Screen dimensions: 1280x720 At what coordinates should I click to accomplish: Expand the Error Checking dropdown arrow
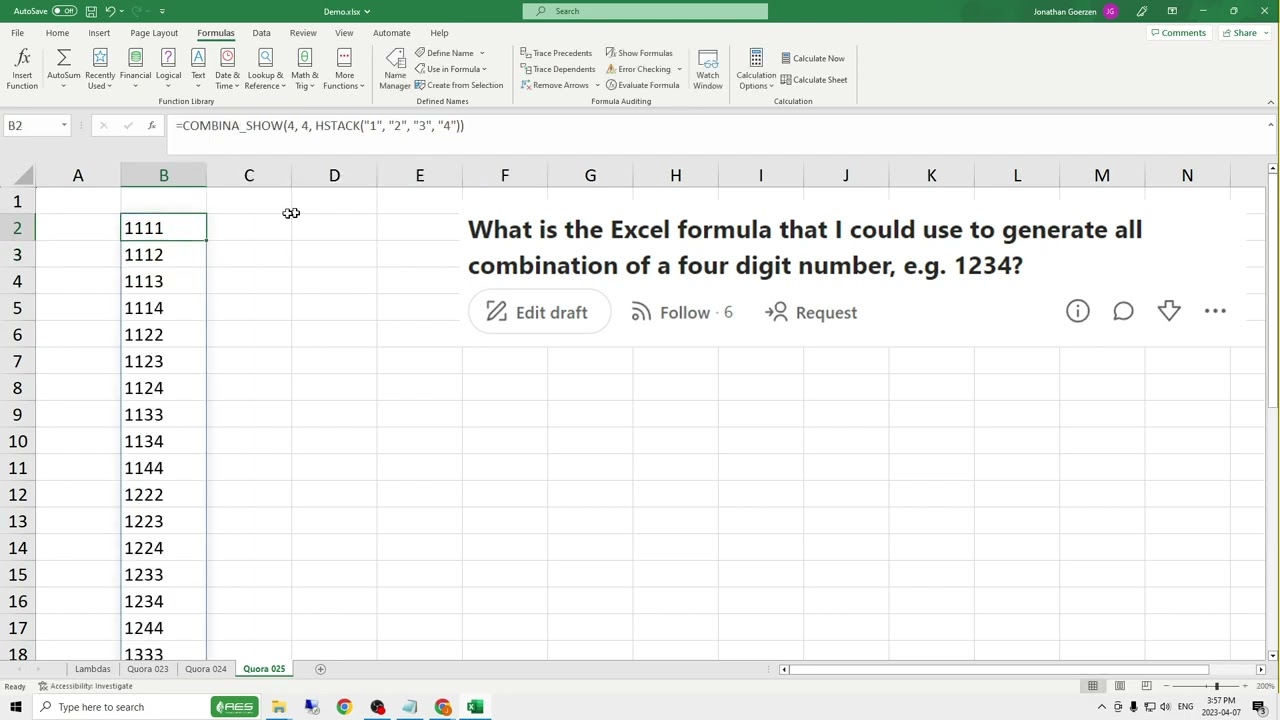click(679, 69)
